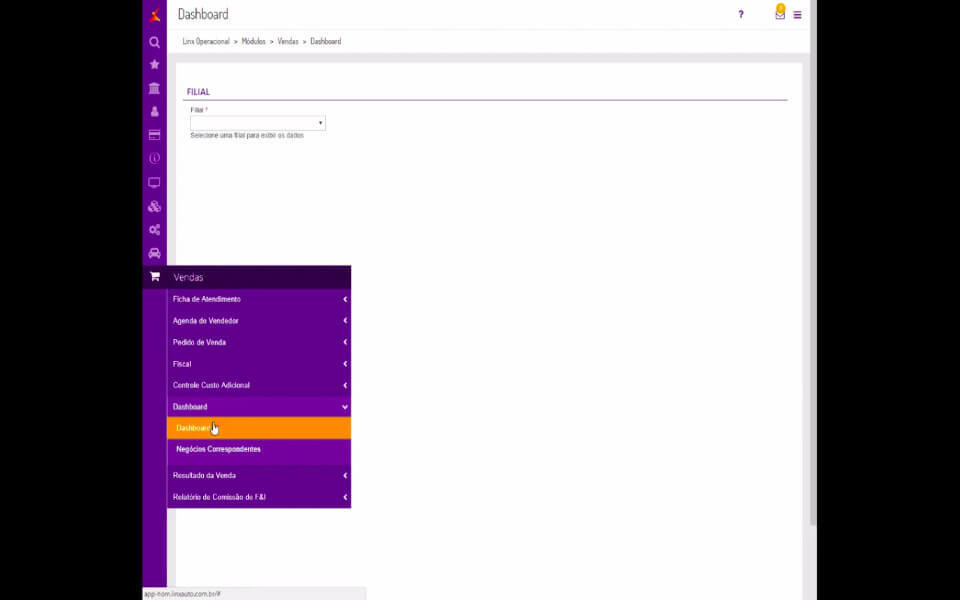This screenshot has width=960, height=600.
Task: Go to Linx Operacional breadcrumb
Action: coord(206,42)
